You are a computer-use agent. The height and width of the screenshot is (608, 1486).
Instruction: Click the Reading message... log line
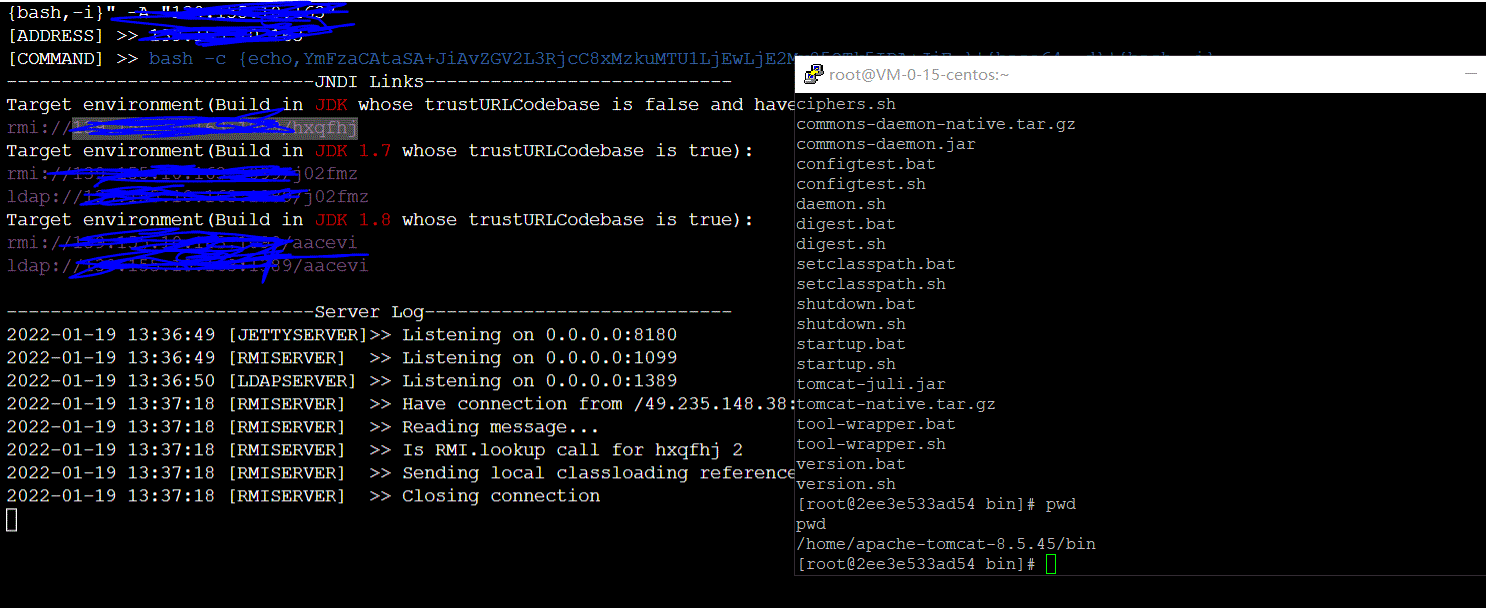(303, 427)
